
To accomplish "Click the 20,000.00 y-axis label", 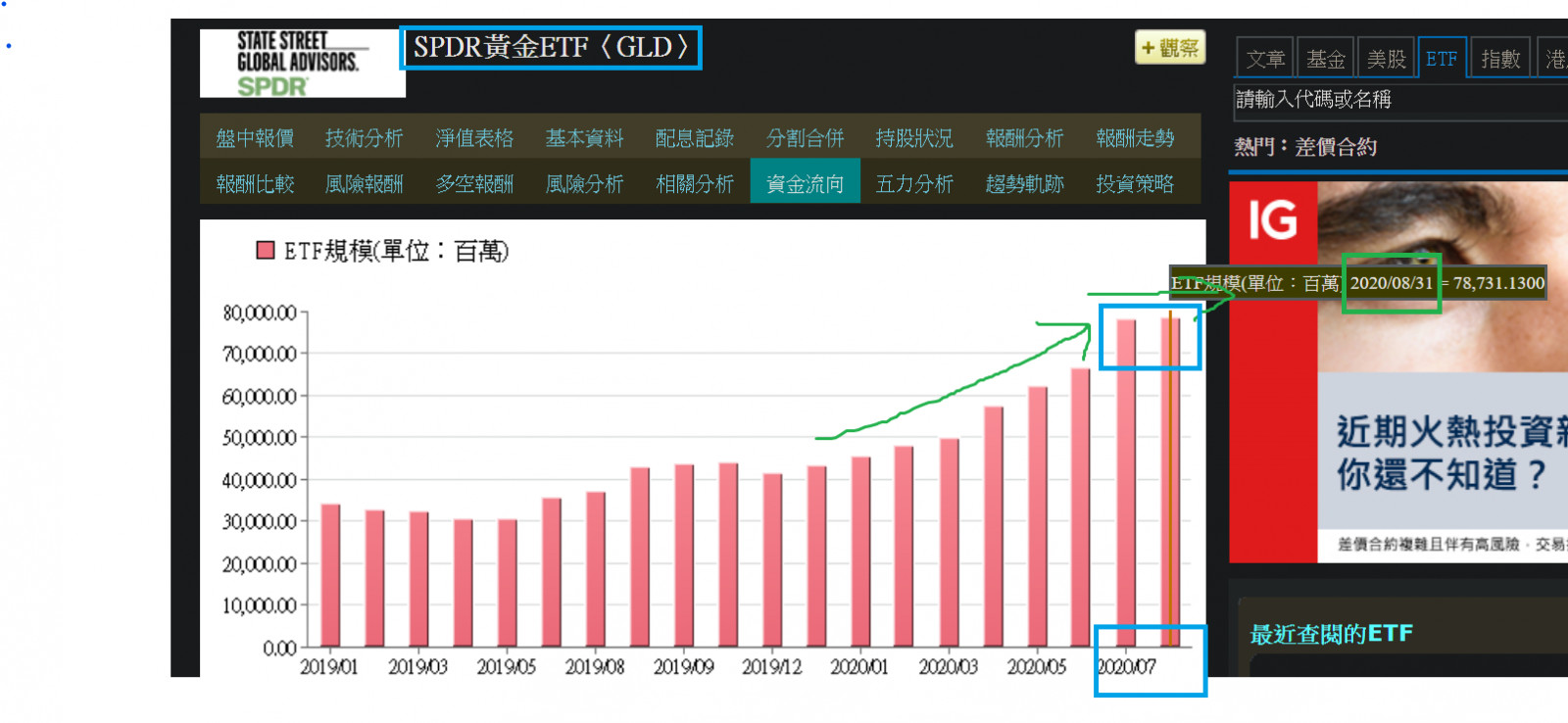I will (260, 564).
